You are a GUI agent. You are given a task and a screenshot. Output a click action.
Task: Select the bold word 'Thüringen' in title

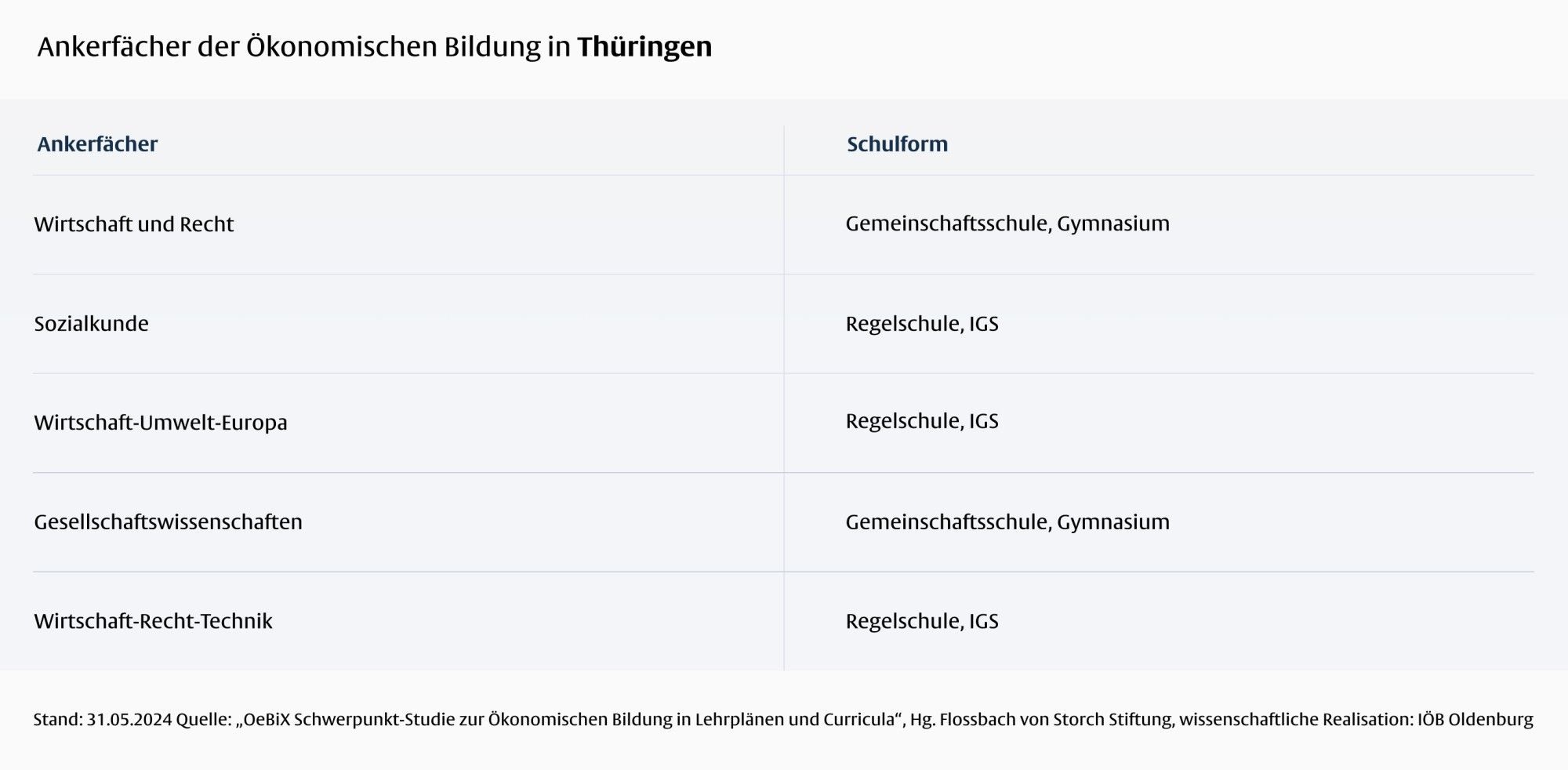pyautogui.click(x=644, y=47)
